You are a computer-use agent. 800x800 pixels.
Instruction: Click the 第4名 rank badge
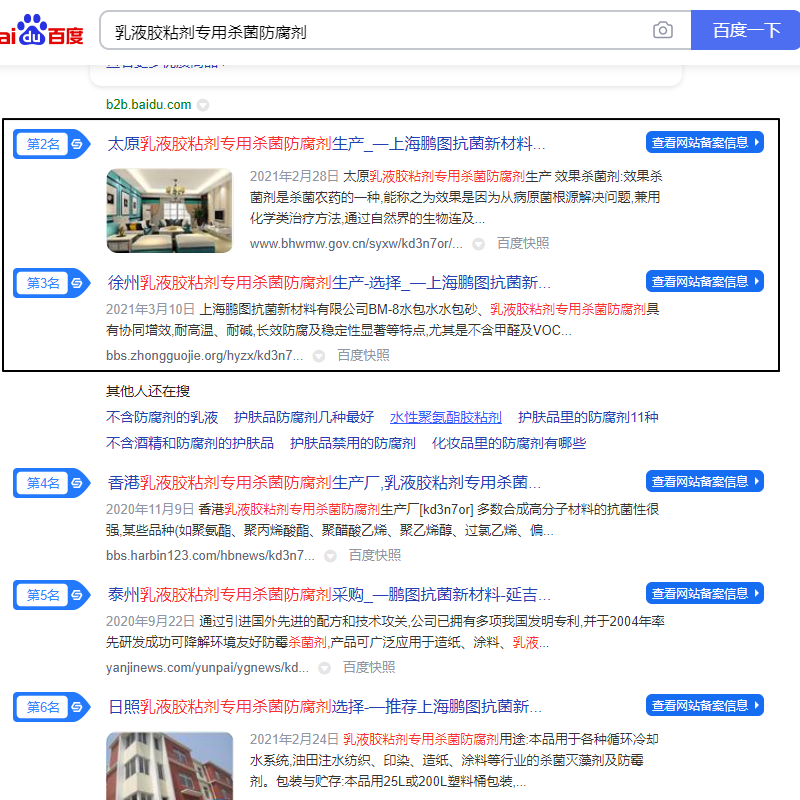pos(52,483)
